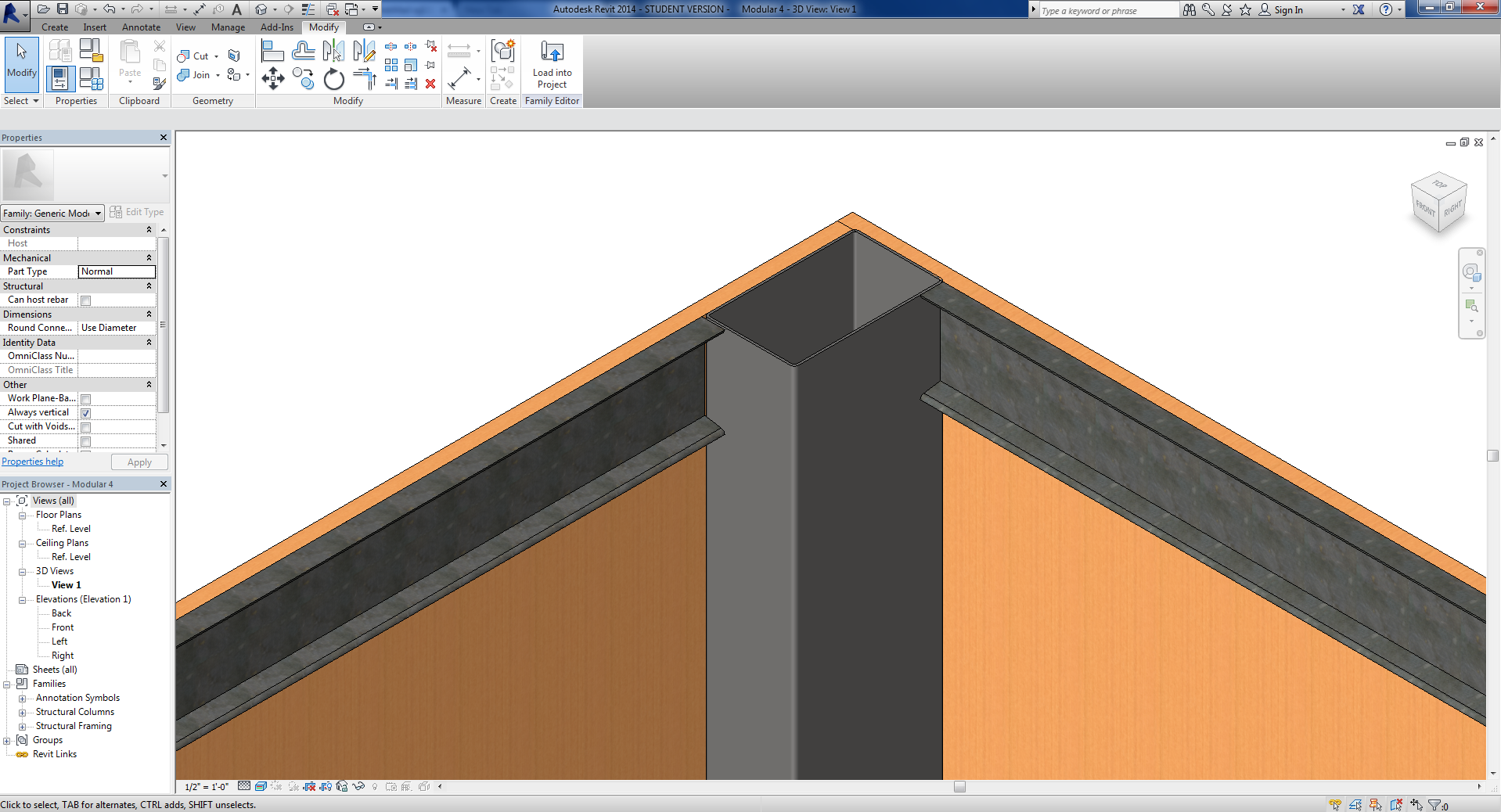Select the Rotate tool
The image size is (1501, 812).
[x=333, y=79]
